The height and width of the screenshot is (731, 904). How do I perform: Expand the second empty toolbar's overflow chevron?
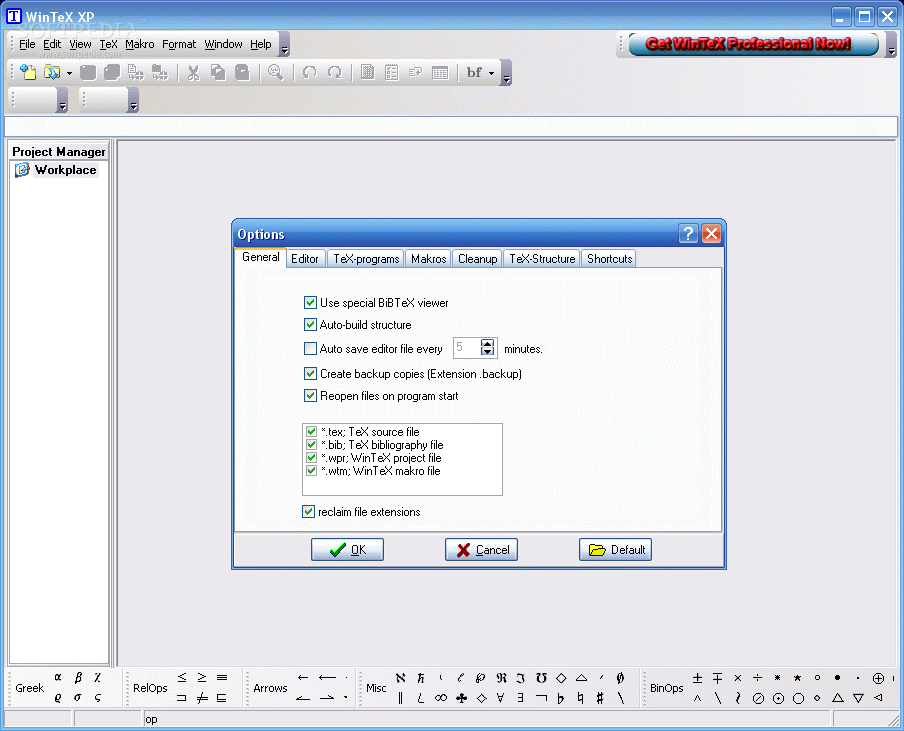click(x=134, y=100)
